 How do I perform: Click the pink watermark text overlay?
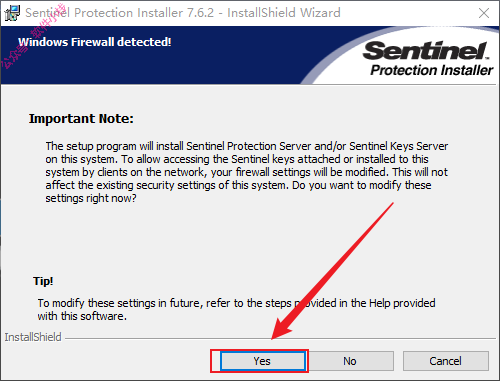click(x=32, y=37)
